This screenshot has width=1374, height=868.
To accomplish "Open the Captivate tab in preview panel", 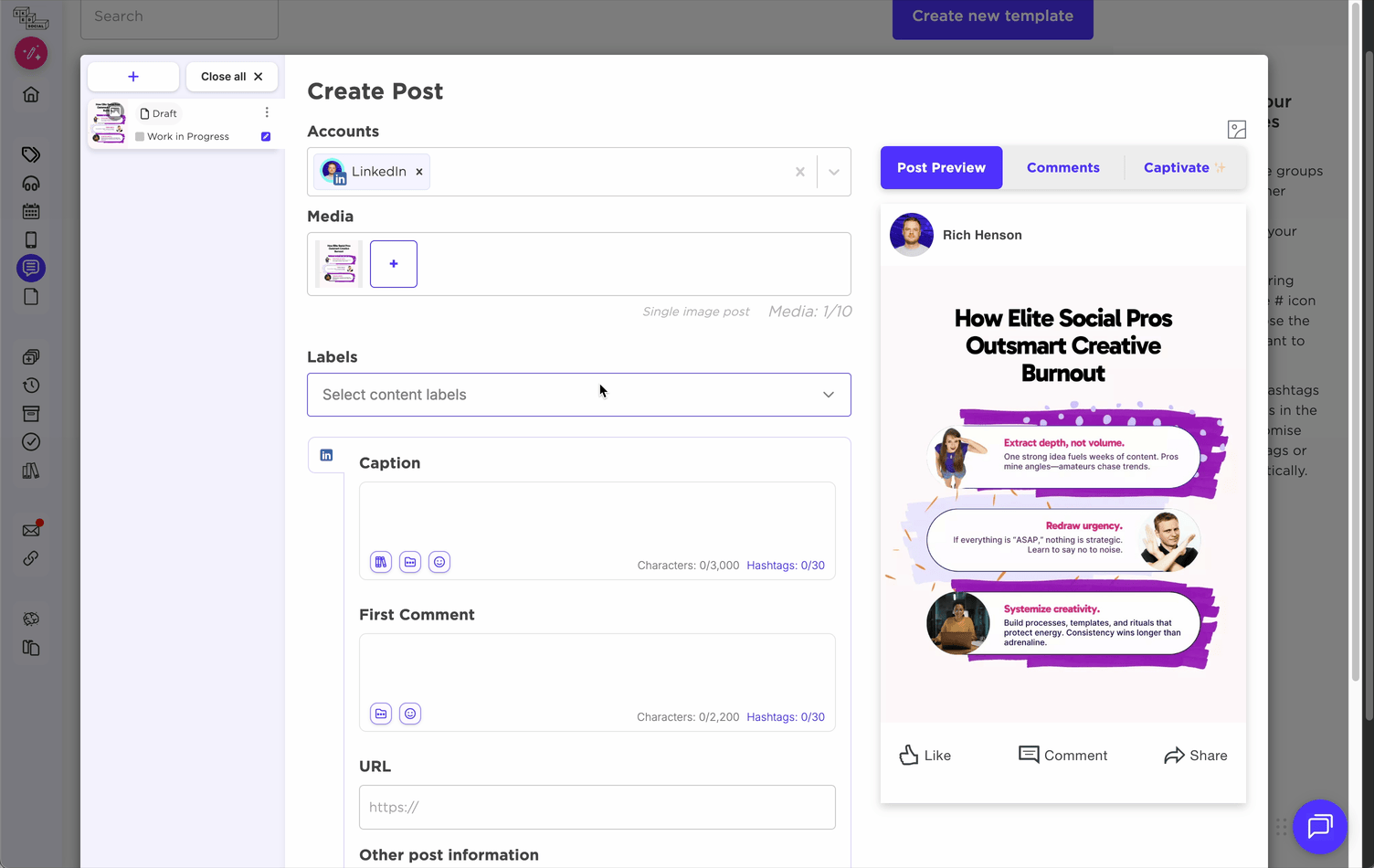I will coord(1182,167).
